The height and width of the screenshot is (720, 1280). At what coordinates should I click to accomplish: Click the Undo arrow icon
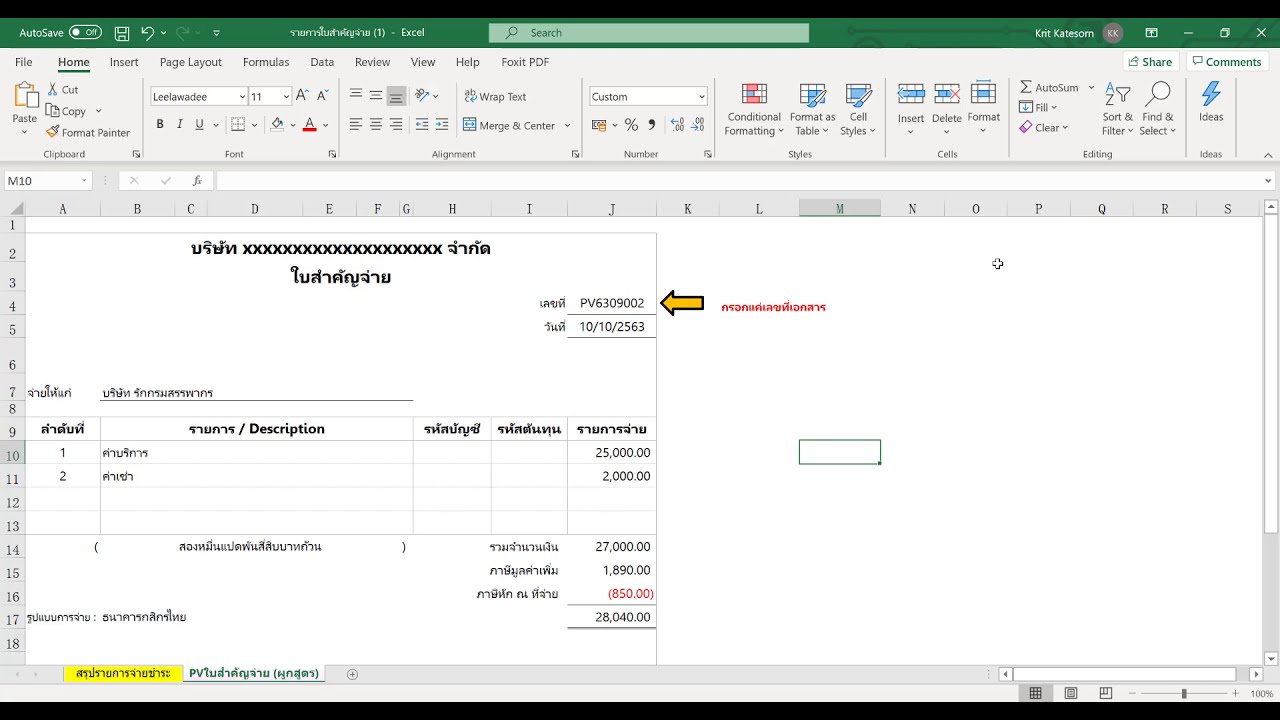[x=148, y=33]
